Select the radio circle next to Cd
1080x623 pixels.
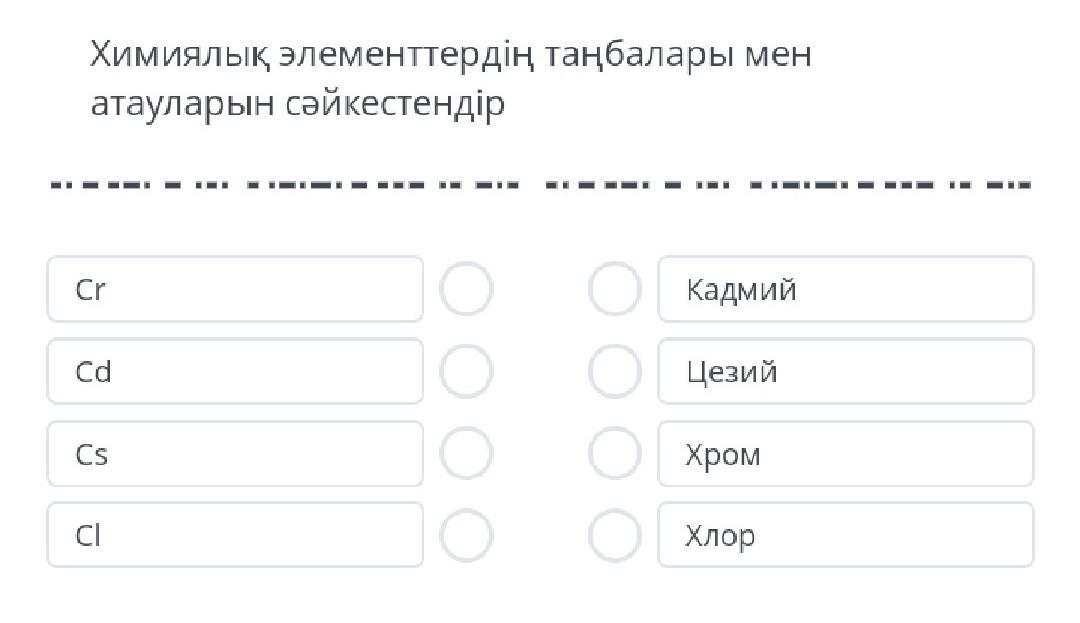[x=466, y=372]
